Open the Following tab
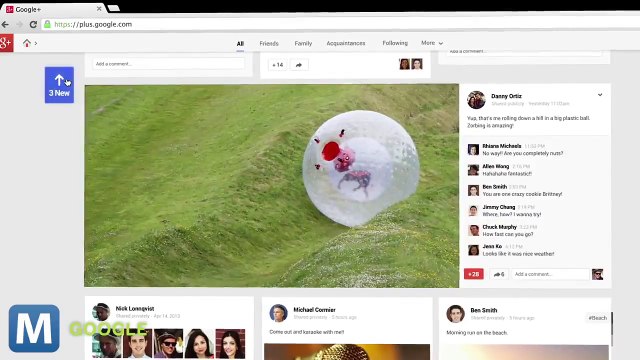640x360 pixels. click(395, 43)
